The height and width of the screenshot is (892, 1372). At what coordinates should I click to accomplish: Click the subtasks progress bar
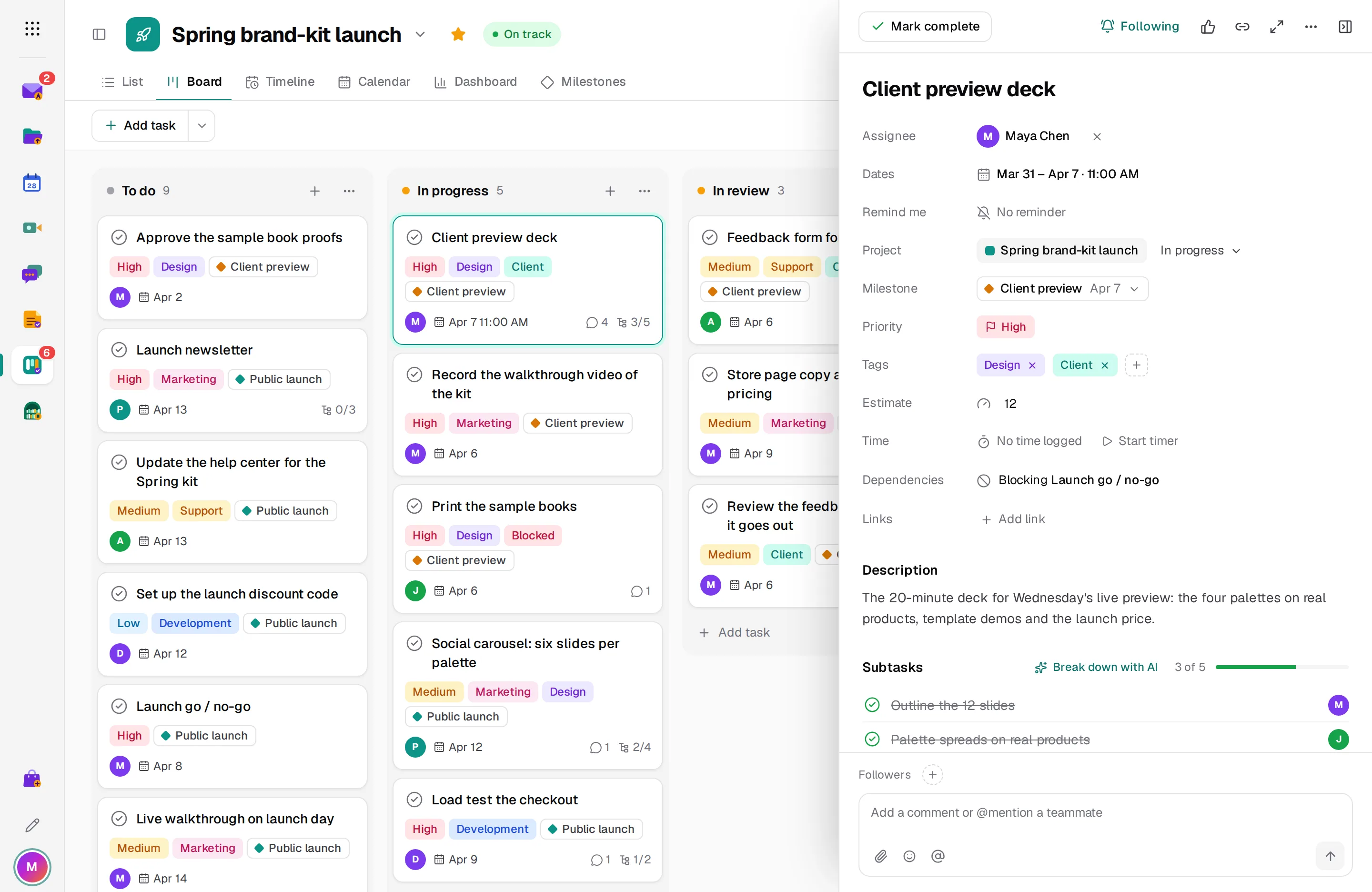(x=1281, y=667)
